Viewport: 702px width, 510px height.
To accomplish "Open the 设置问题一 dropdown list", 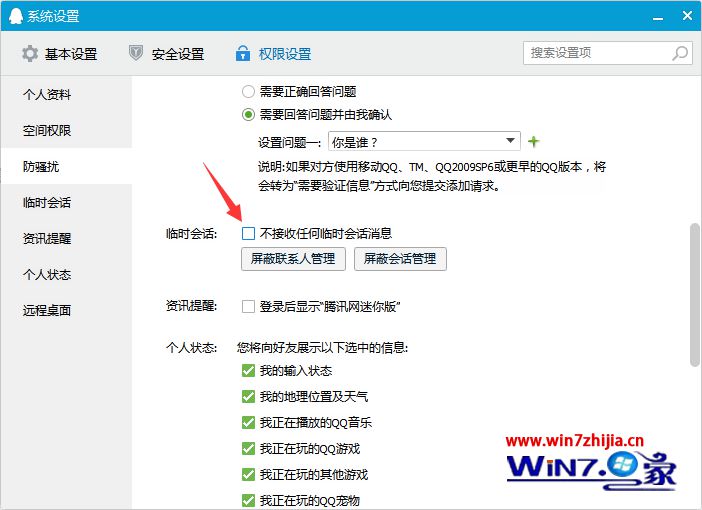I will 424,141.
